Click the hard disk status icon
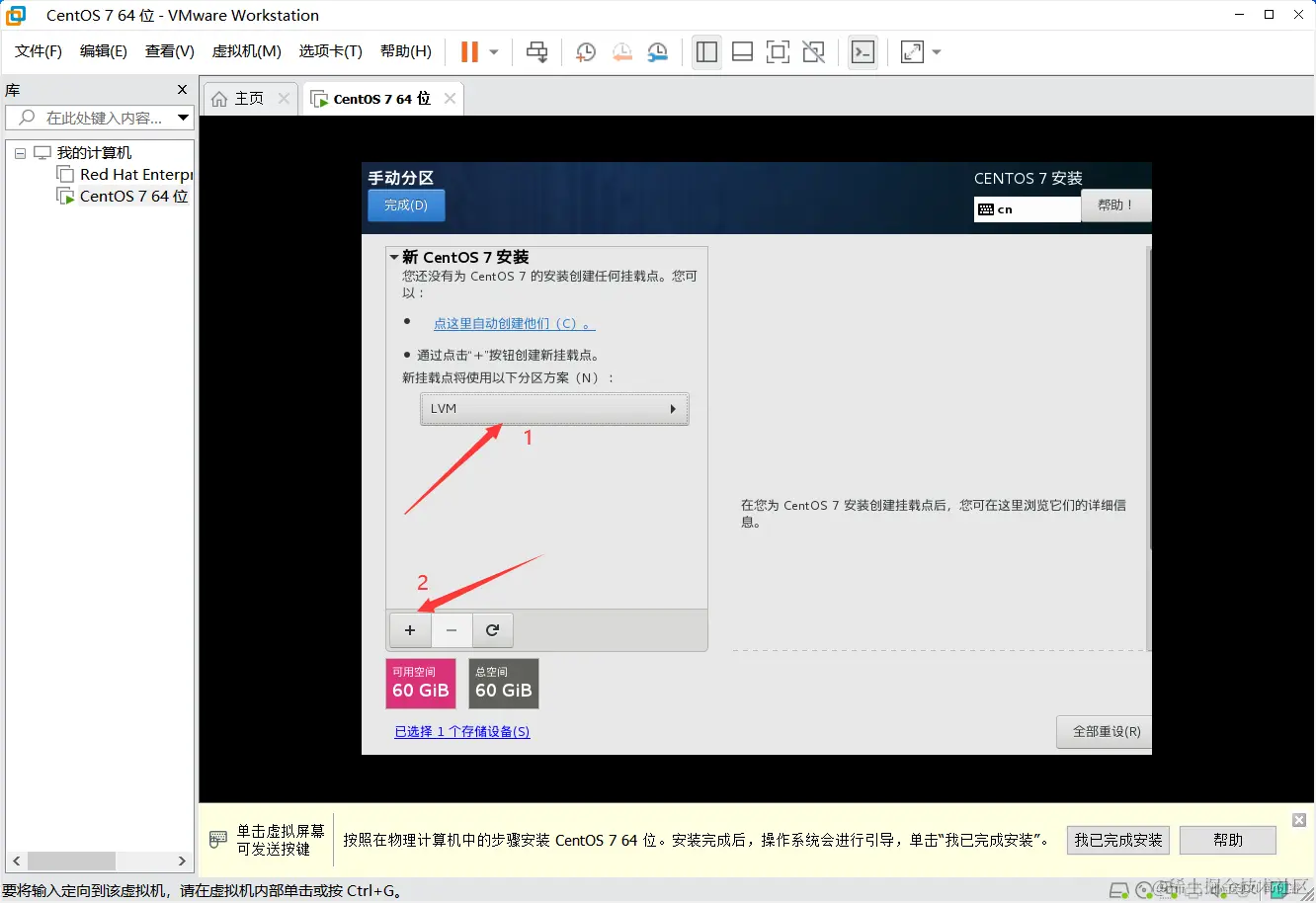Image resolution: width=1316 pixels, height=903 pixels. (x=1119, y=891)
